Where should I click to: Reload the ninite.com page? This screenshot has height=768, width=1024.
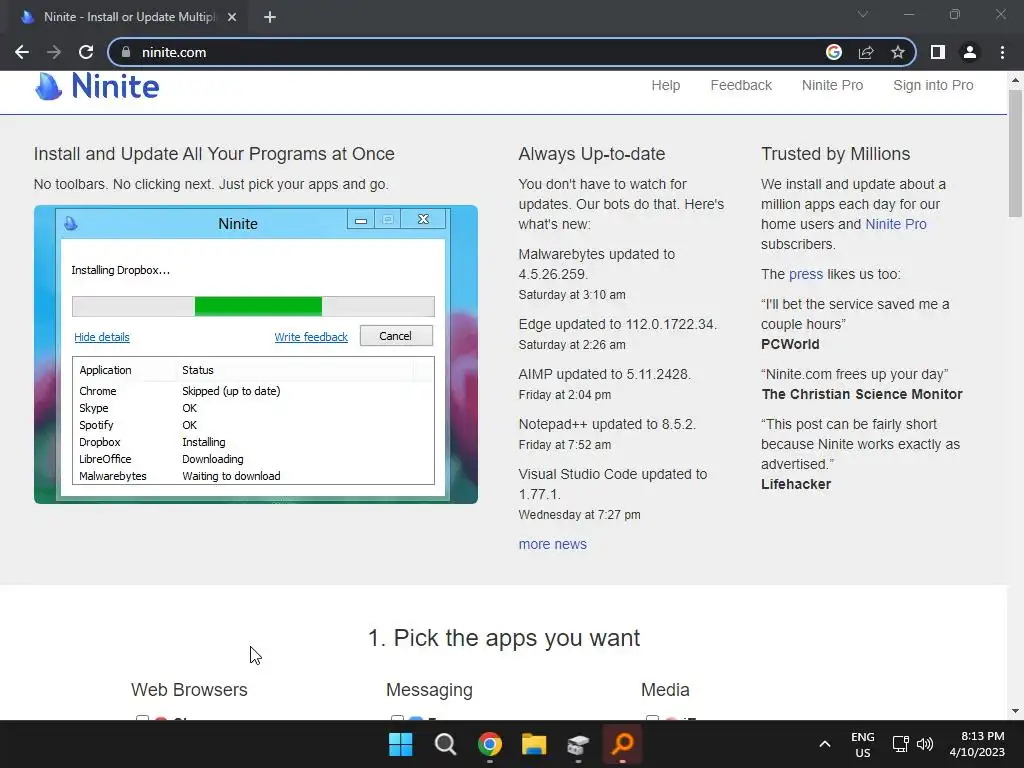pos(86,52)
